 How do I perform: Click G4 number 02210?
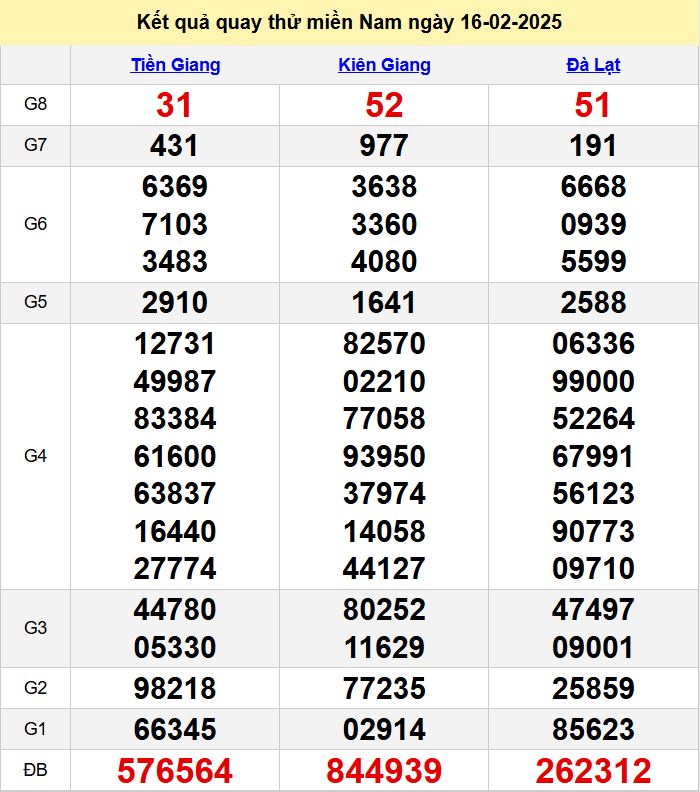[x=384, y=381]
